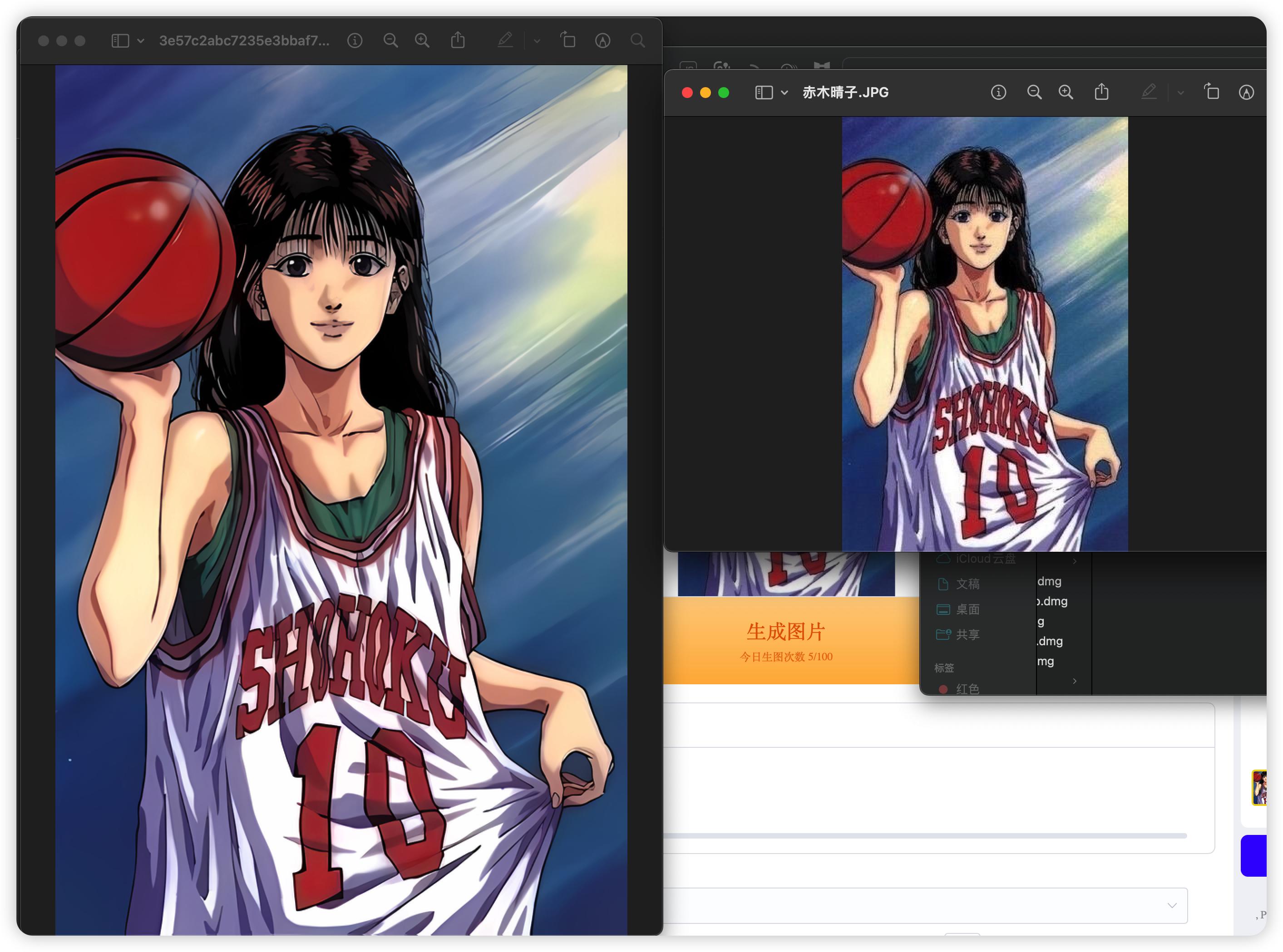The image size is (1283, 952).
Task: Zoom in on 3e57c2abc Preview window
Action: 423,40
